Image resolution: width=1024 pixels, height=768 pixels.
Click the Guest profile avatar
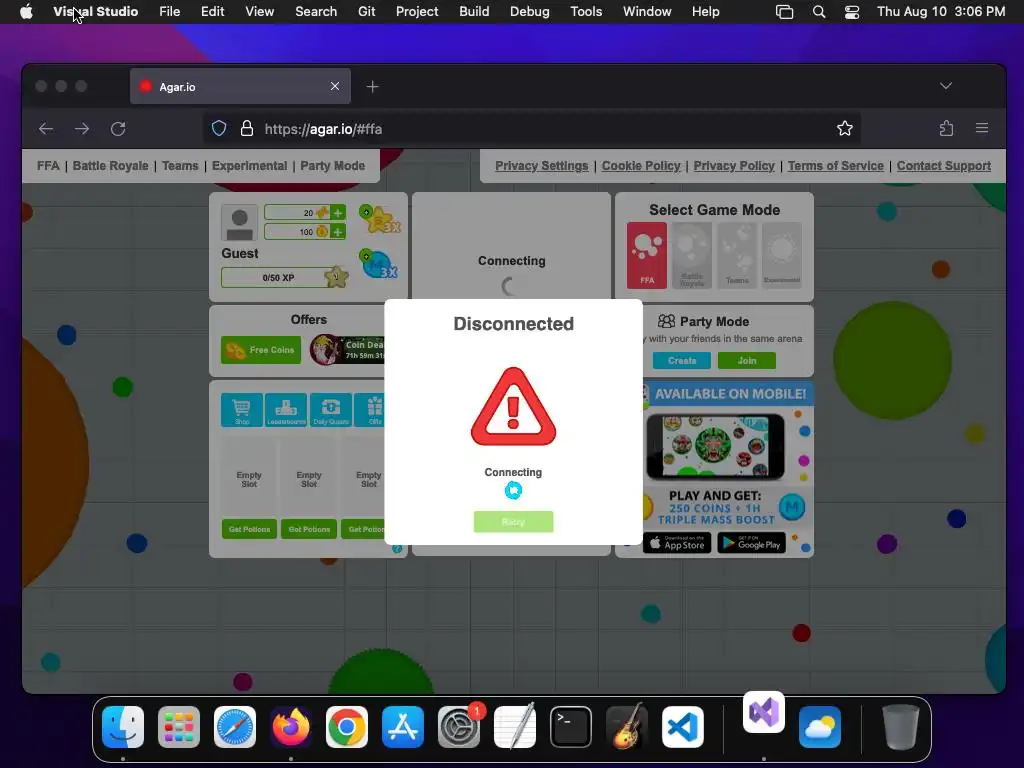pos(240,223)
